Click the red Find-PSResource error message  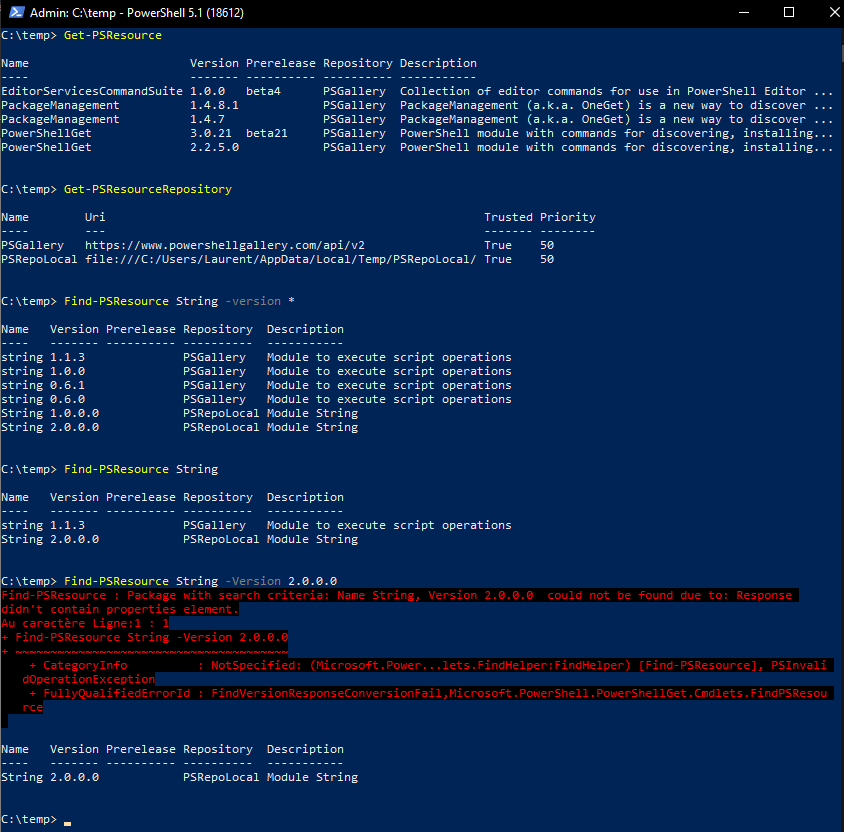(300, 595)
